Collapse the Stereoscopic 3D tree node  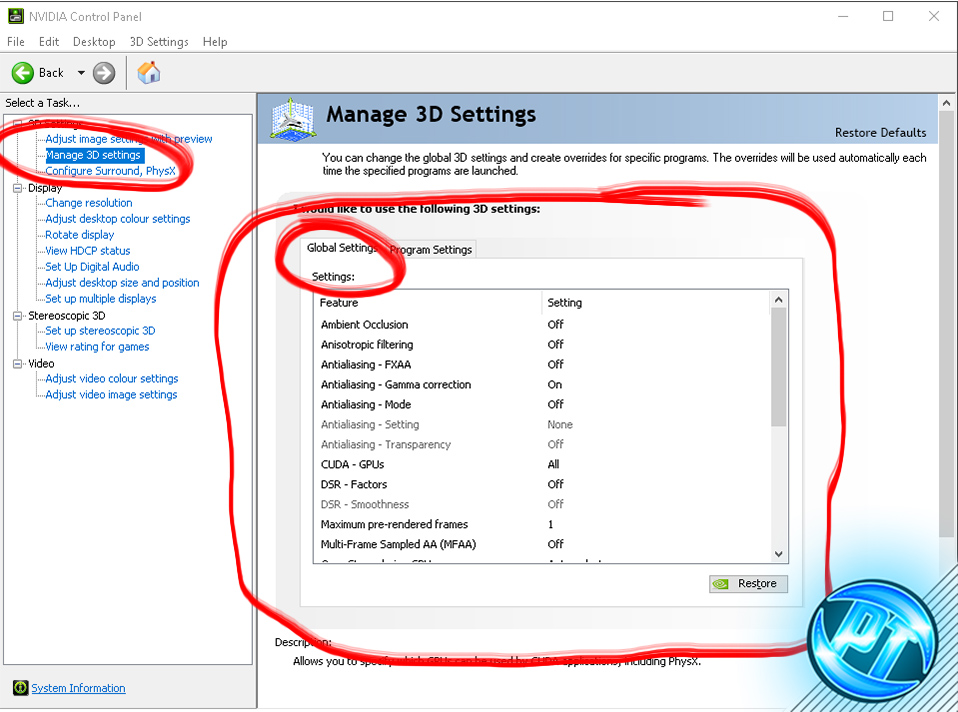(18, 315)
